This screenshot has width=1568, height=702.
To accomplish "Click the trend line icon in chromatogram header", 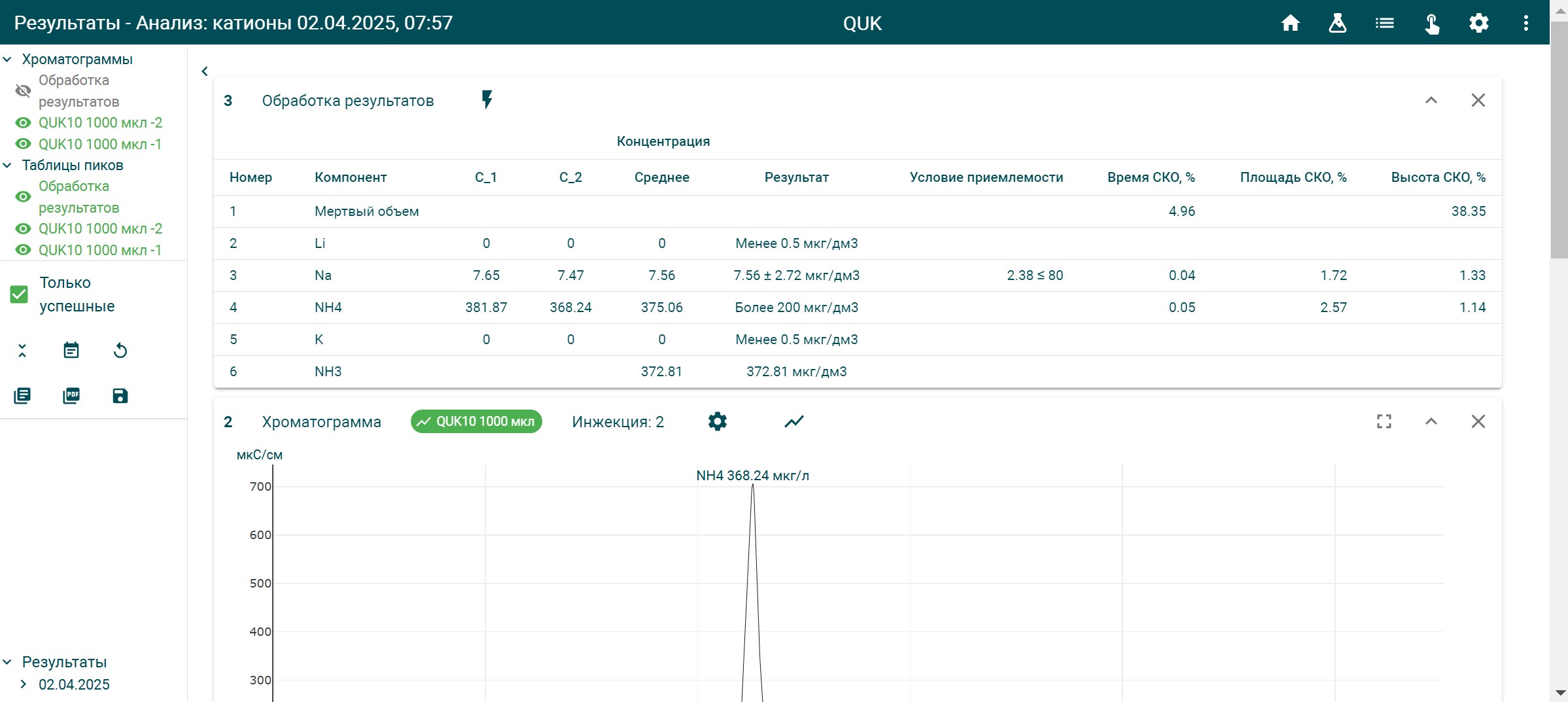I will 794,421.
